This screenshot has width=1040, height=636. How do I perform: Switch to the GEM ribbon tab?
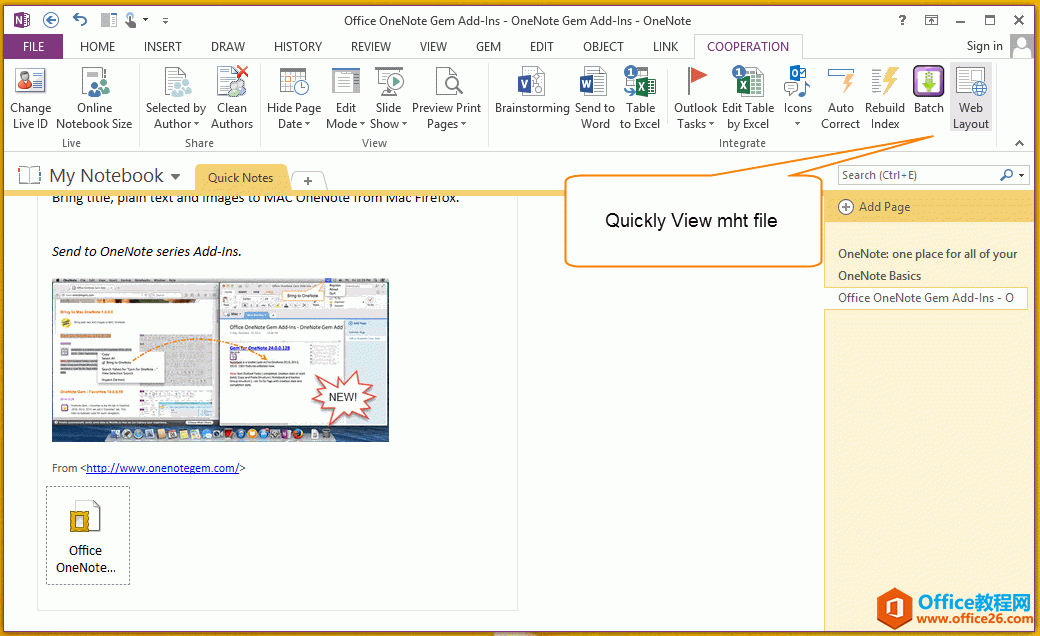pyautogui.click(x=488, y=46)
